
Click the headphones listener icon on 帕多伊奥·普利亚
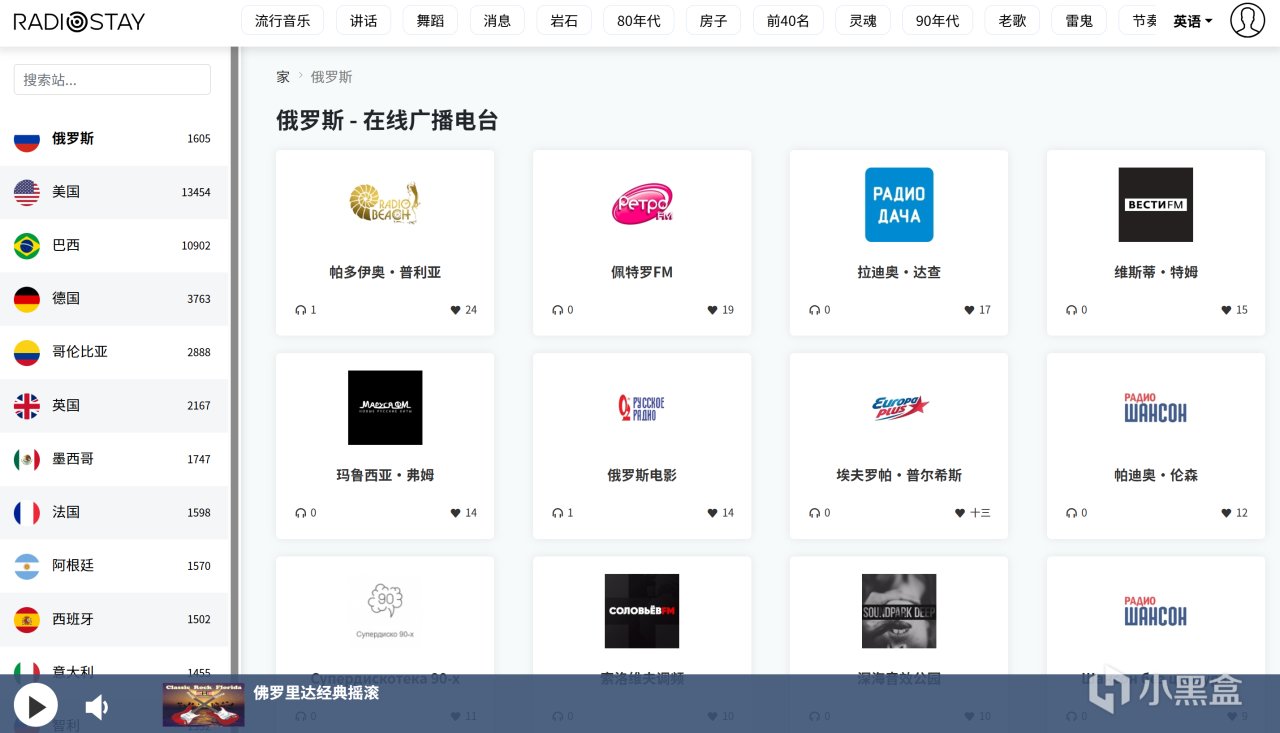pyautogui.click(x=300, y=310)
